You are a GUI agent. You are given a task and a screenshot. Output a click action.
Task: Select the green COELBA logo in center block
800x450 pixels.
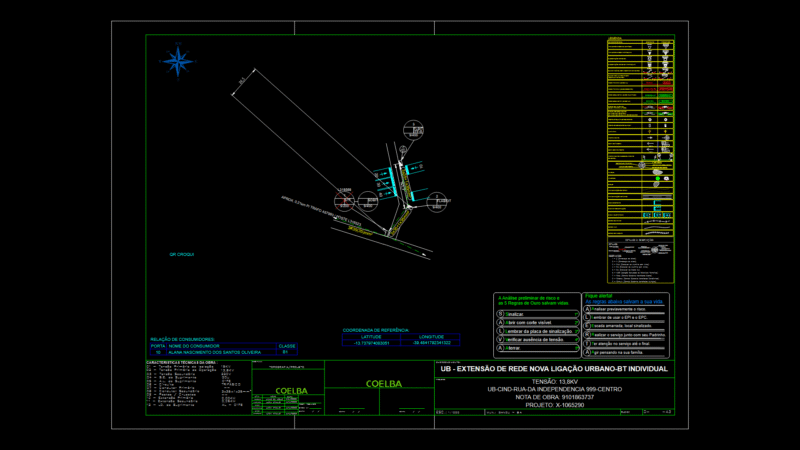click(384, 384)
